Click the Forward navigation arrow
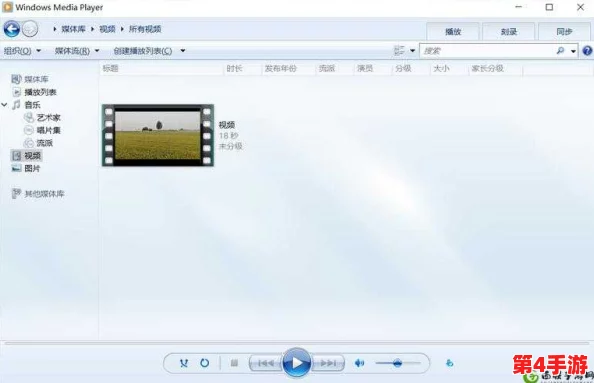The width and height of the screenshot is (594, 383). click(x=30, y=29)
